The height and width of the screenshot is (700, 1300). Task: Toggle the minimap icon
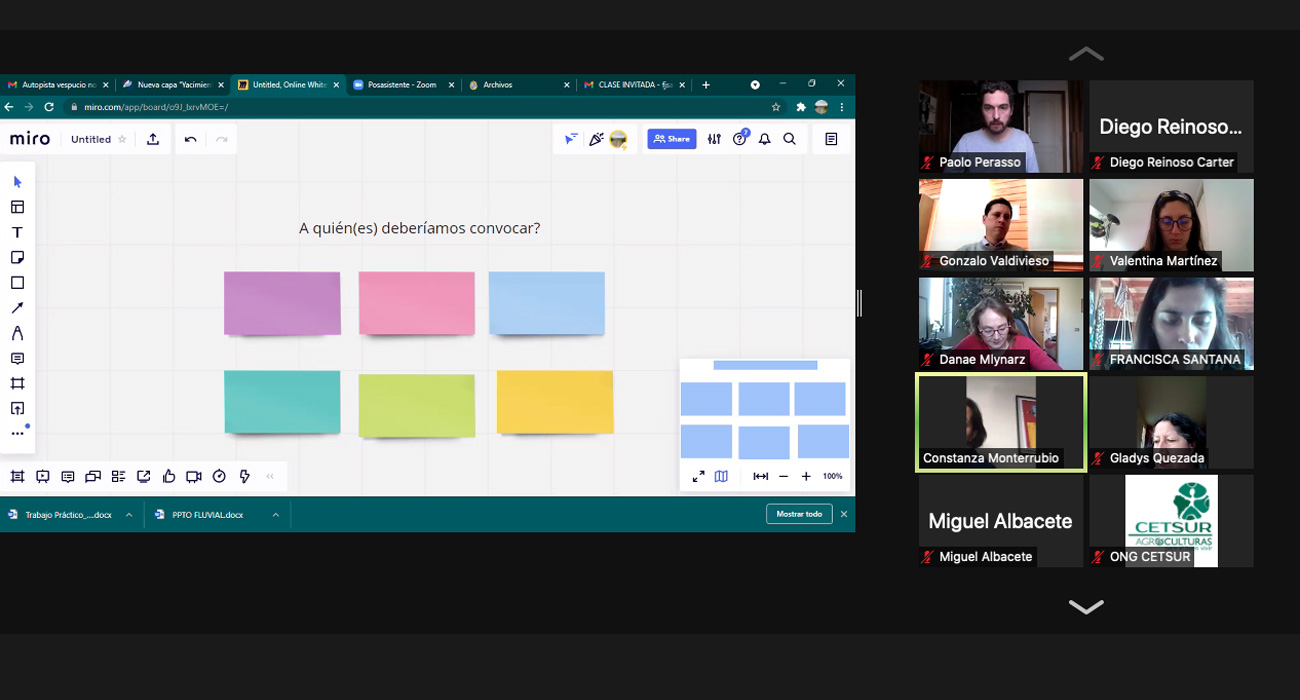(x=721, y=476)
